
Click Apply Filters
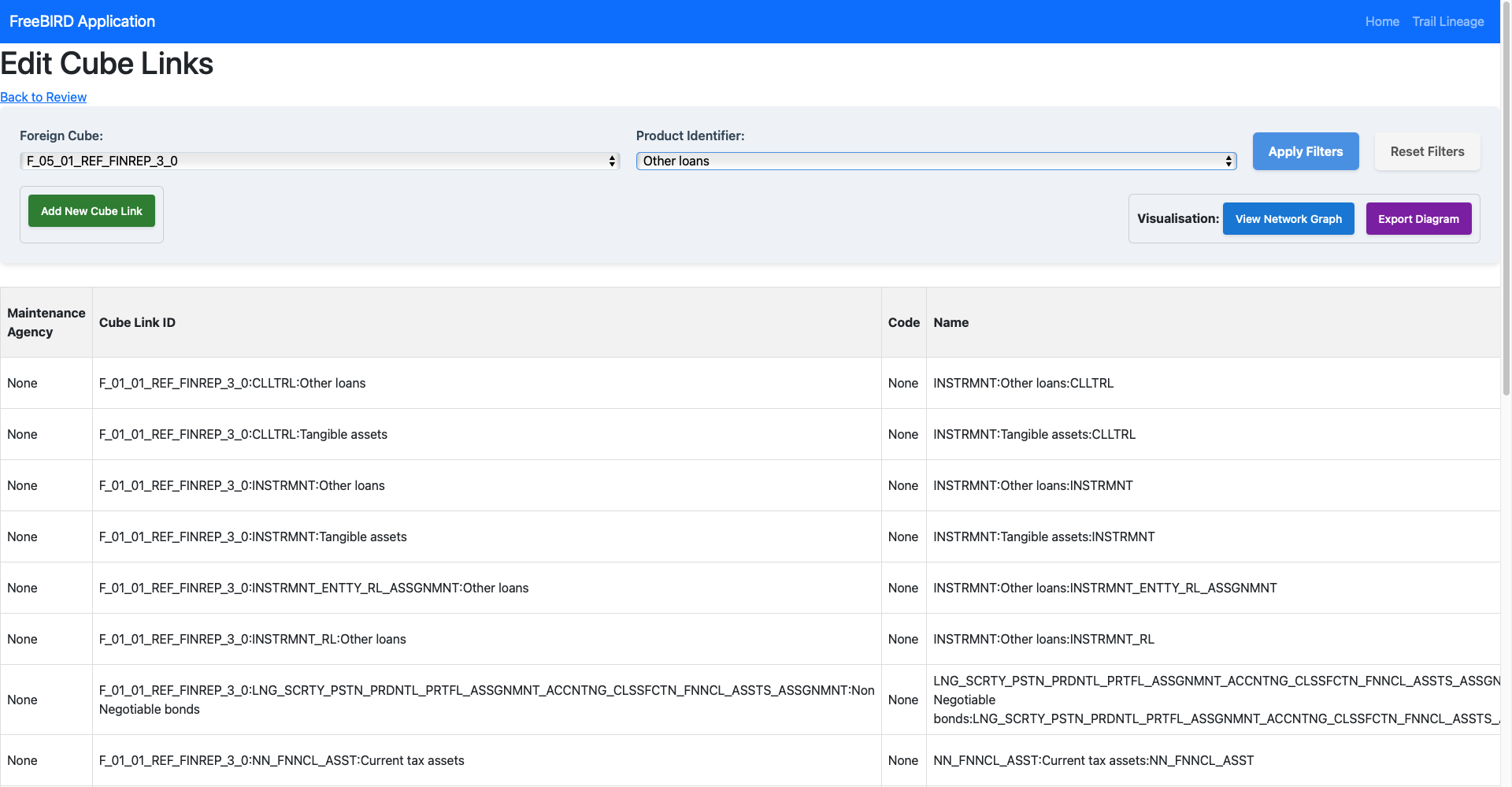click(x=1305, y=151)
